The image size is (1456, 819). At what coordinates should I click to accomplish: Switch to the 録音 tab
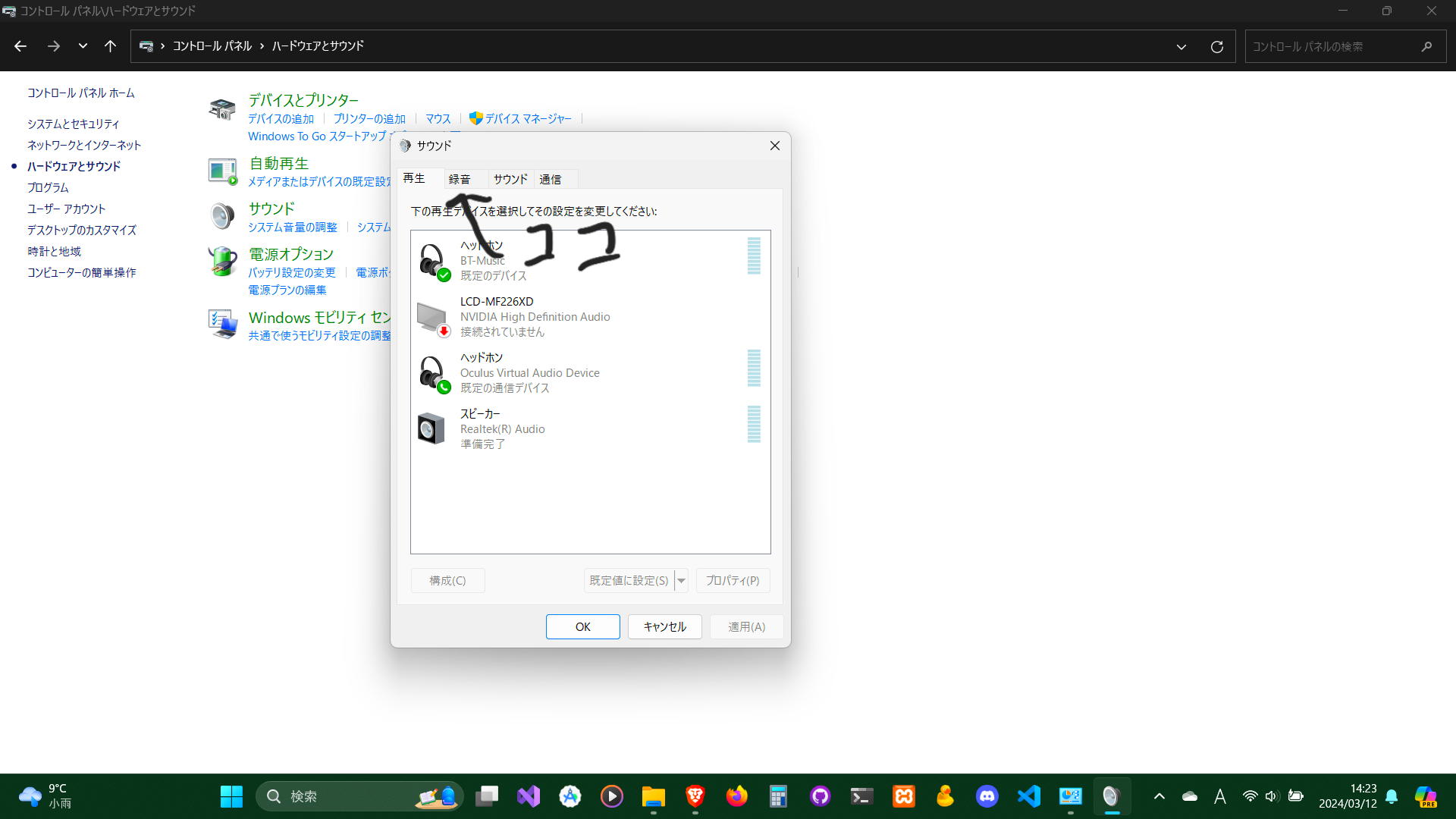point(460,180)
